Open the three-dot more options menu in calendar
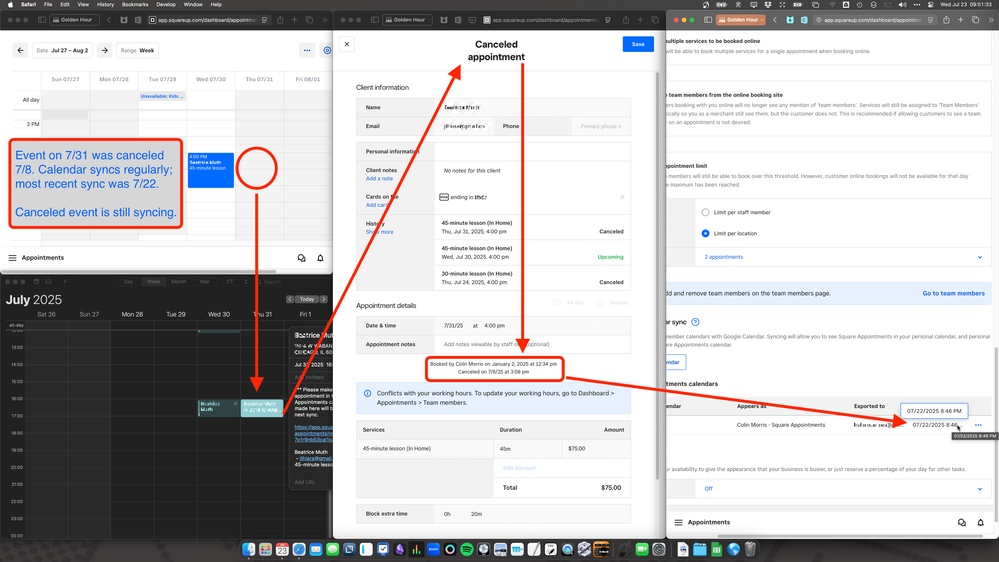 coord(307,50)
